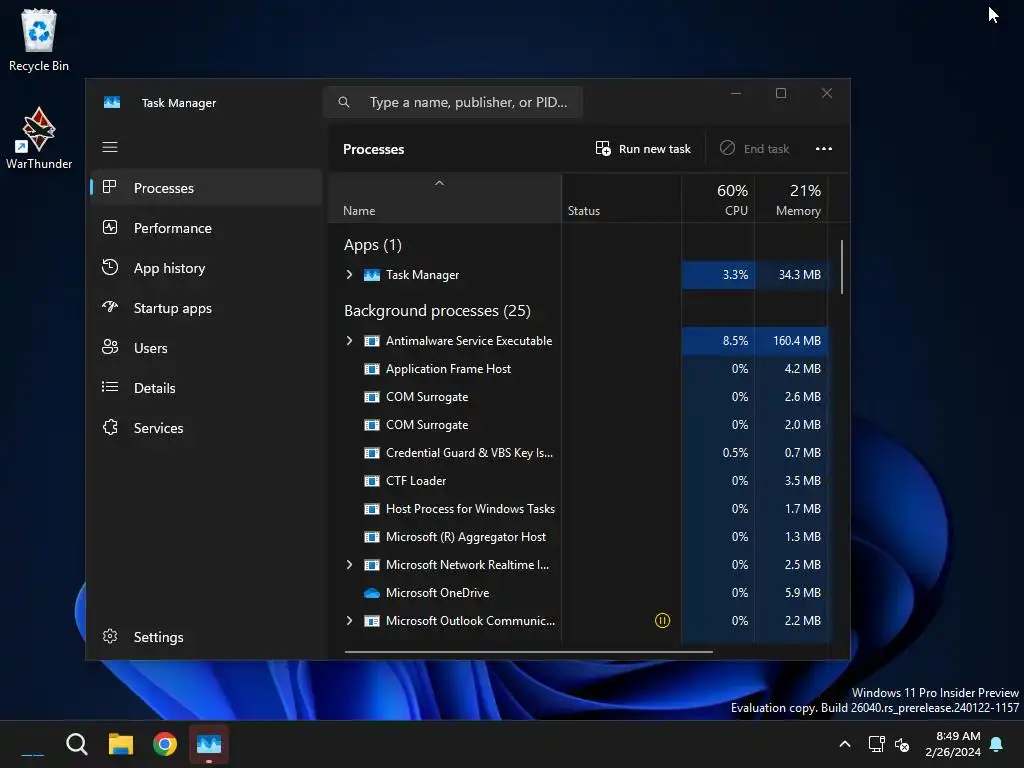Open Performance via its sidebar icon

pyautogui.click(x=110, y=227)
